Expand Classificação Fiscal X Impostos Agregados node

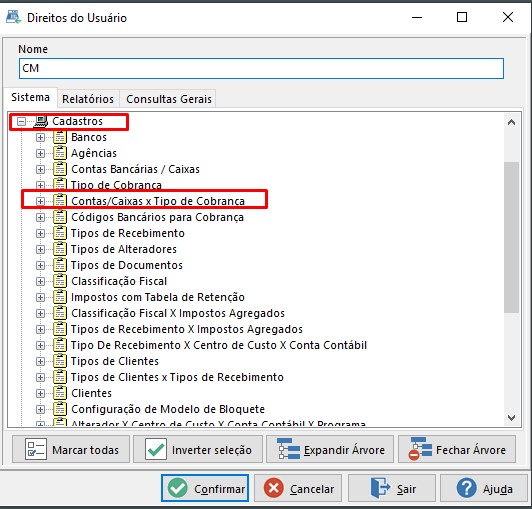click(40, 313)
